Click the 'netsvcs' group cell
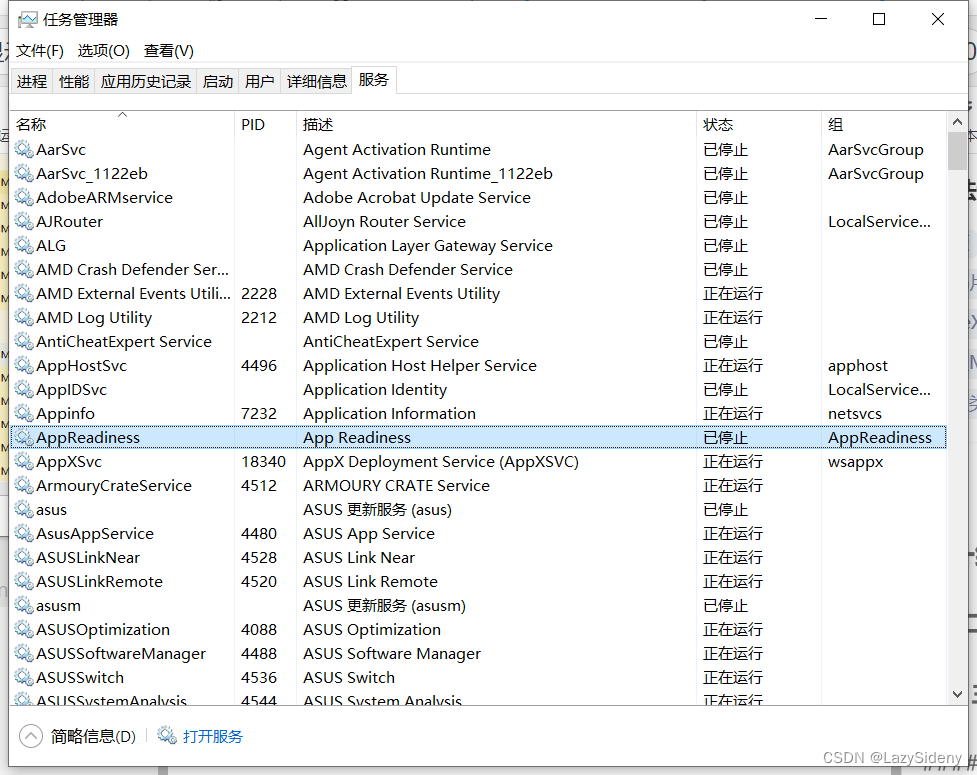 point(854,414)
